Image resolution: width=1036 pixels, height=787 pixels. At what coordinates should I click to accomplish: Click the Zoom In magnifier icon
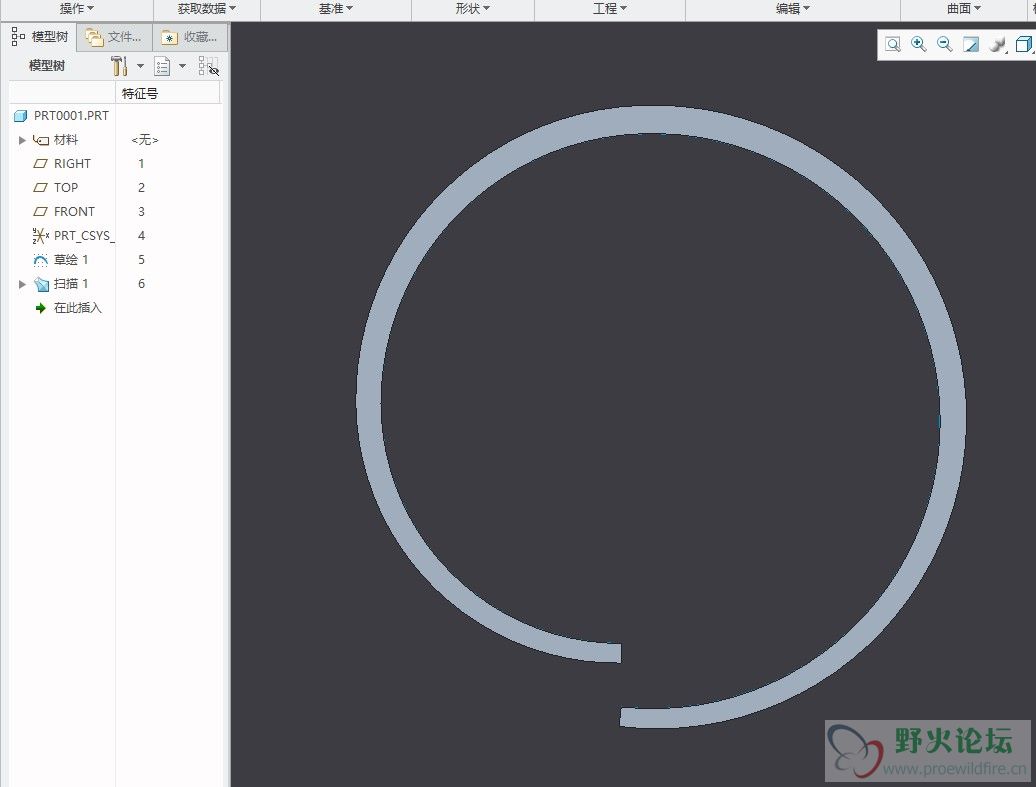918,44
